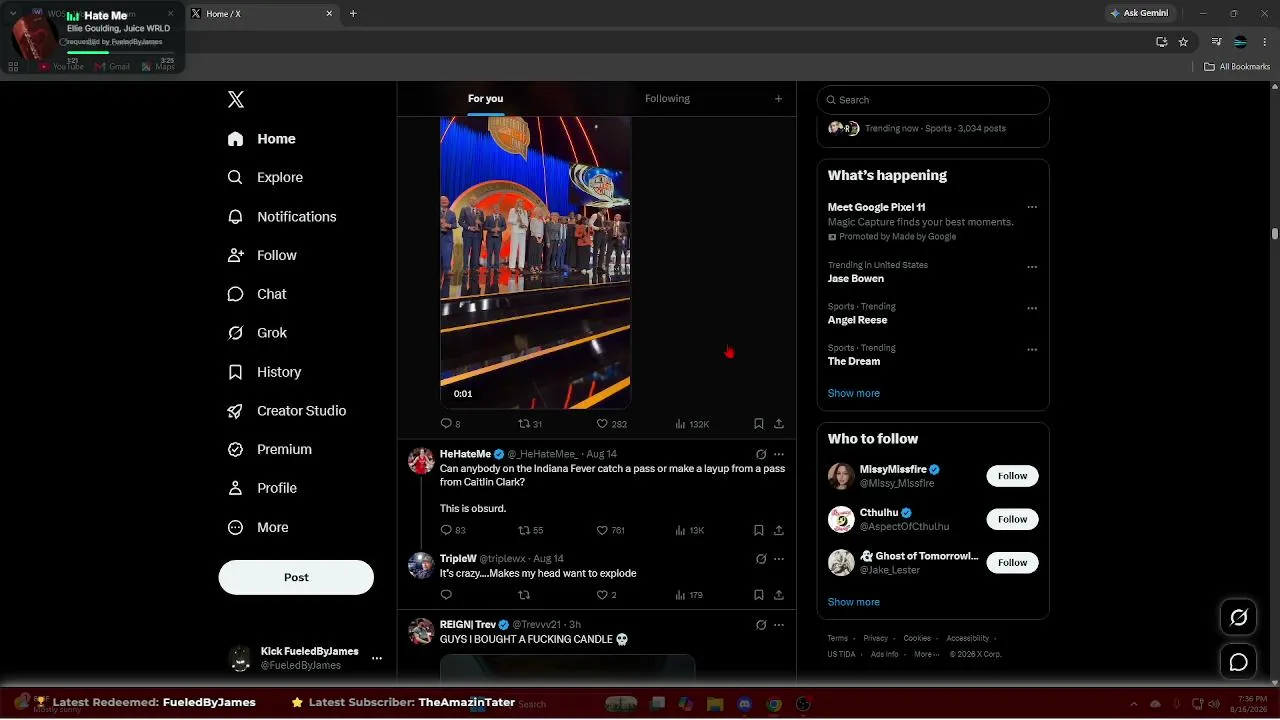The width and height of the screenshot is (1280, 720).
Task: Show more under Who to follow
Action: [854, 602]
